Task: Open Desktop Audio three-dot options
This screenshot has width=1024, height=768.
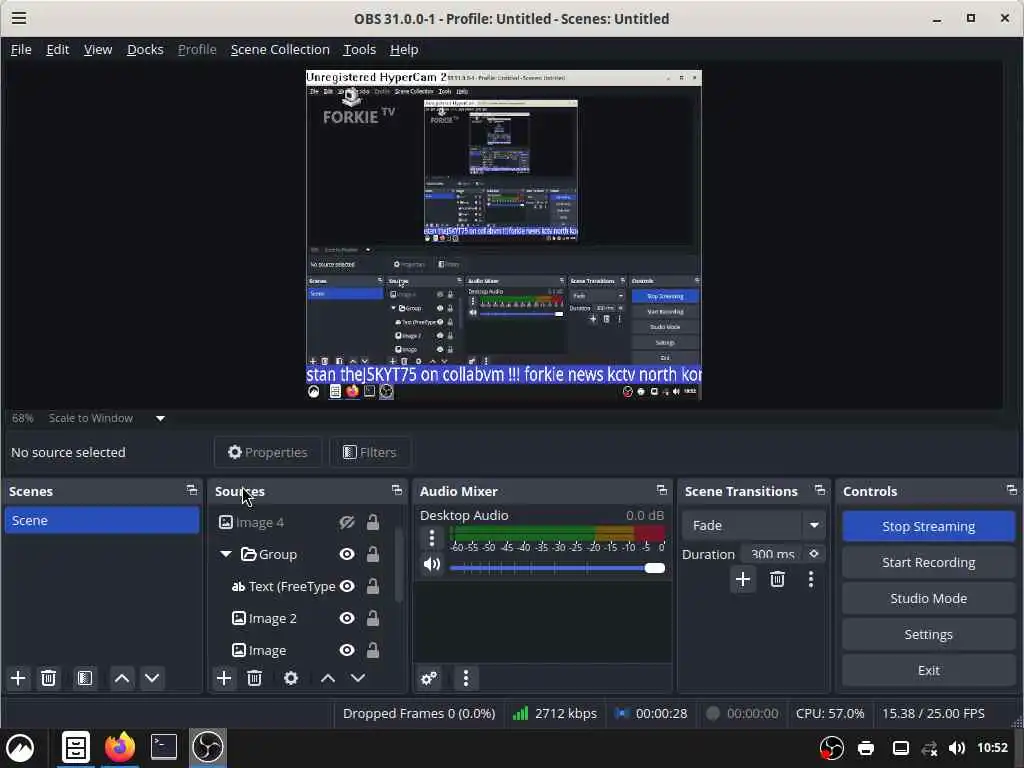Action: [432, 537]
